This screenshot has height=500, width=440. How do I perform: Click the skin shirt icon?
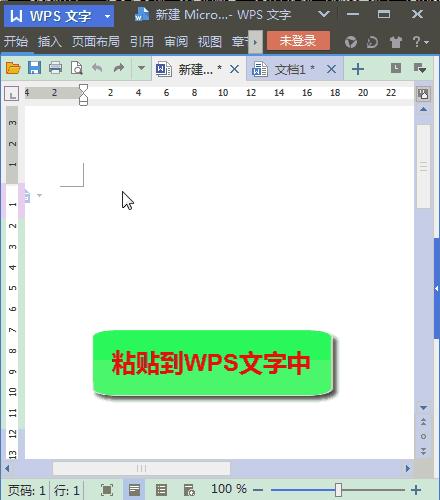[396, 42]
